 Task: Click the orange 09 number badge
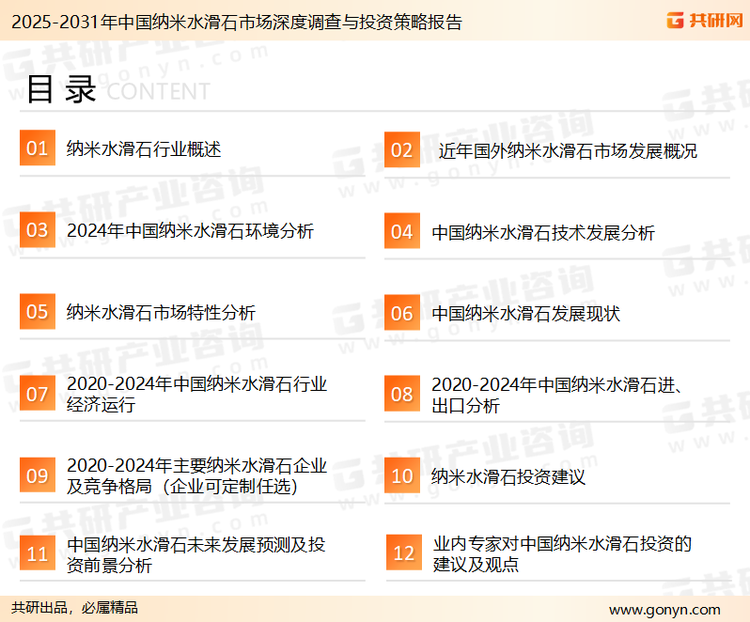tap(37, 475)
